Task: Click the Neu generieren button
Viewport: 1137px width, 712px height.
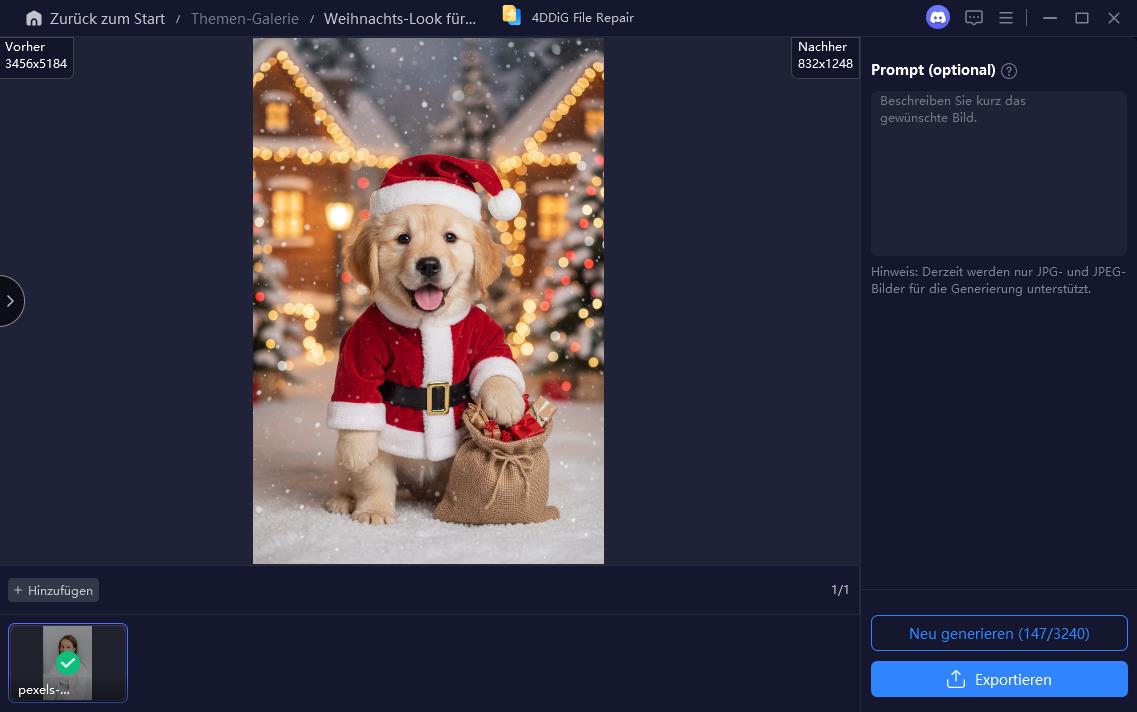Action: [x=999, y=633]
